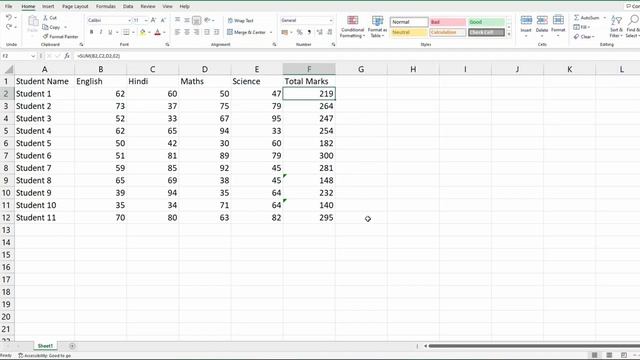
Task: Decrease font size with the smaller A
Action: coord(163,20)
